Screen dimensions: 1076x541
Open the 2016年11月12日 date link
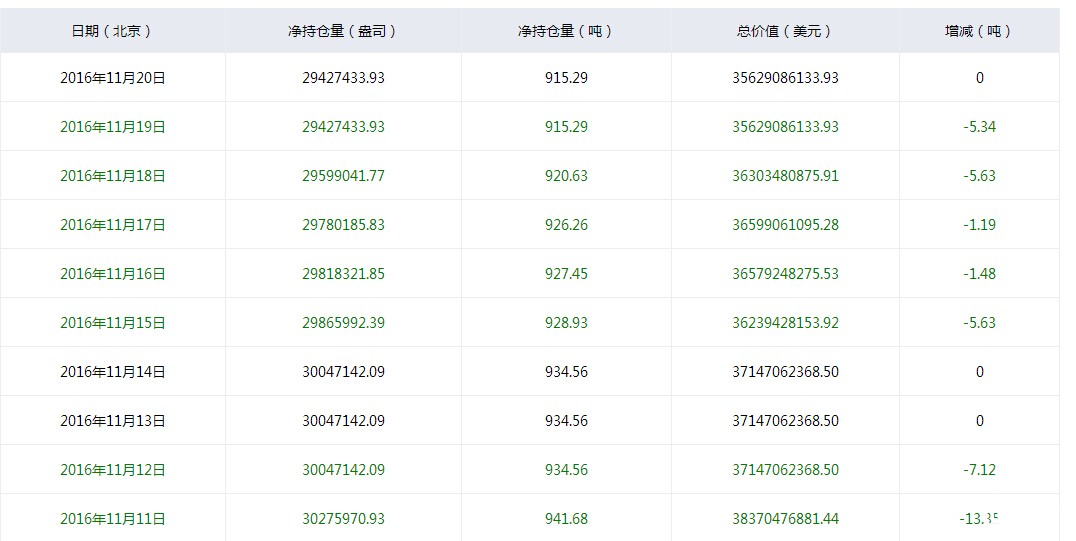112,470
